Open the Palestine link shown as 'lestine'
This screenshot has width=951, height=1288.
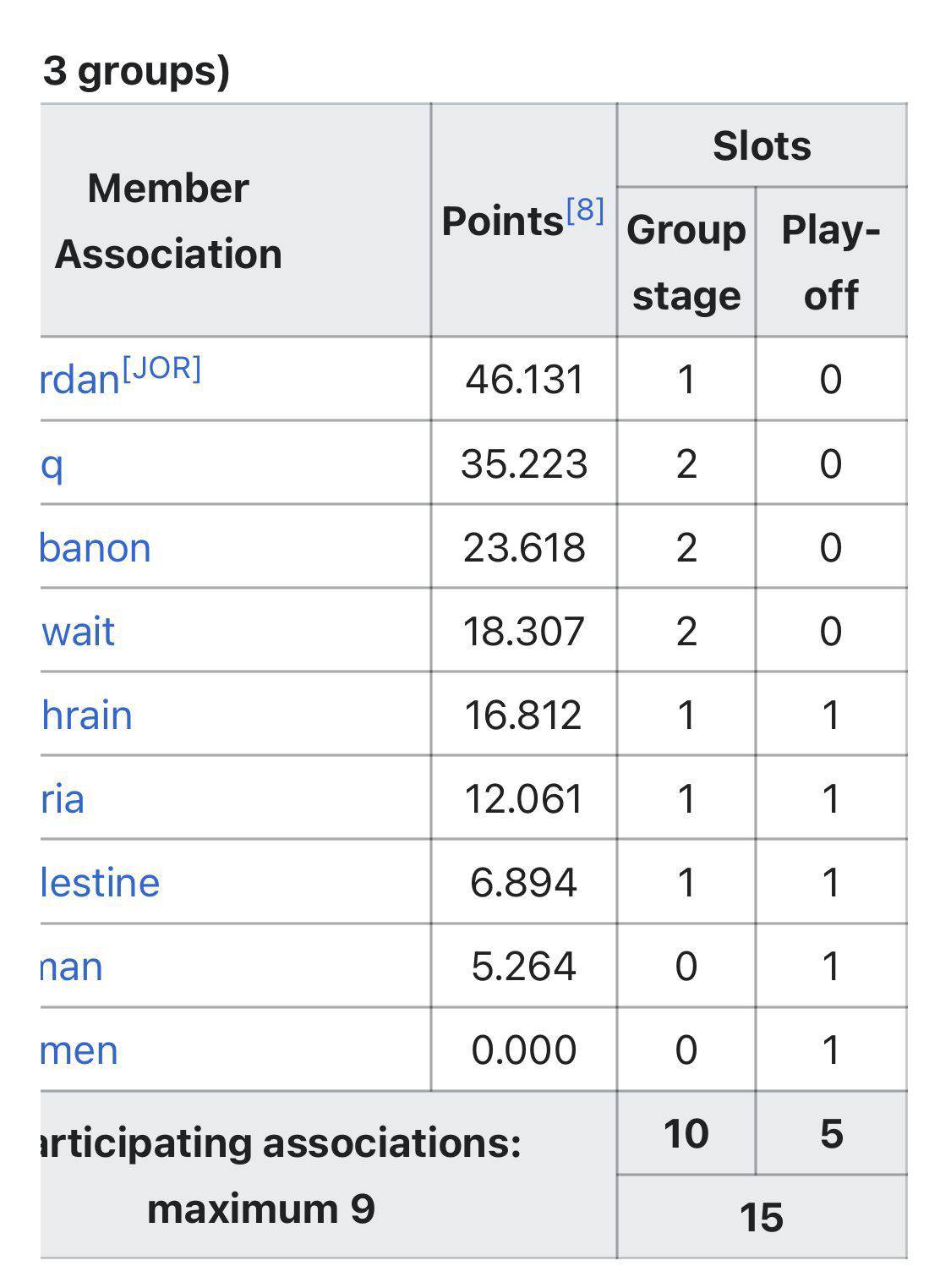[101, 883]
